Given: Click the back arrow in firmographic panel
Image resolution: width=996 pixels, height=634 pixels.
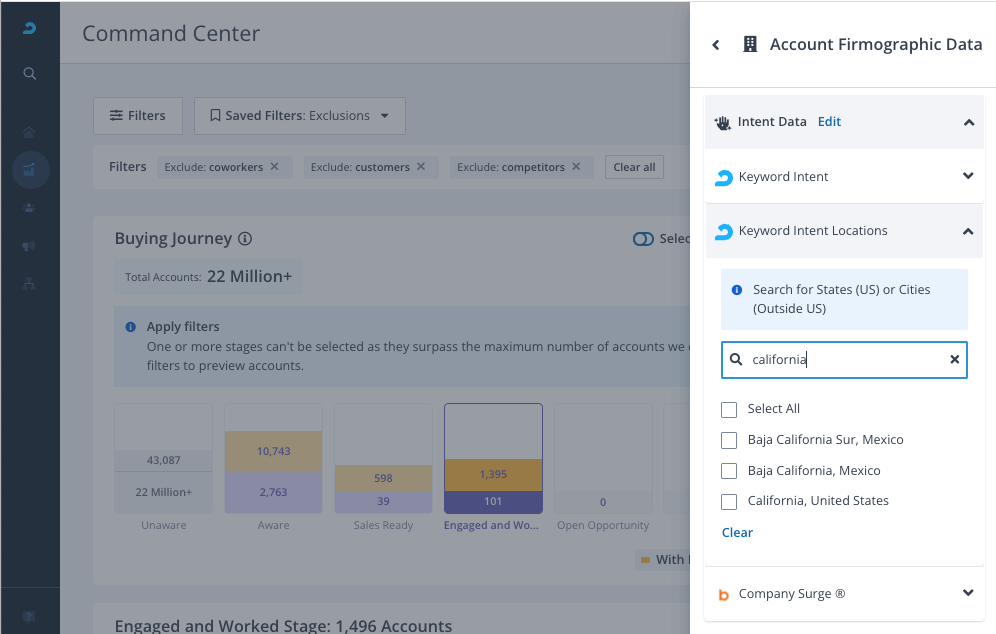Looking at the screenshot, I should point(716,45).
